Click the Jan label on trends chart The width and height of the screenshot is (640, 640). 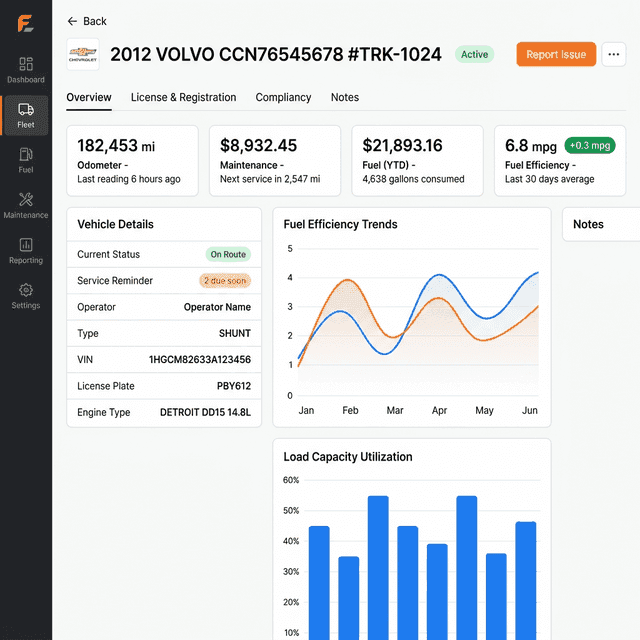point(306,411)
